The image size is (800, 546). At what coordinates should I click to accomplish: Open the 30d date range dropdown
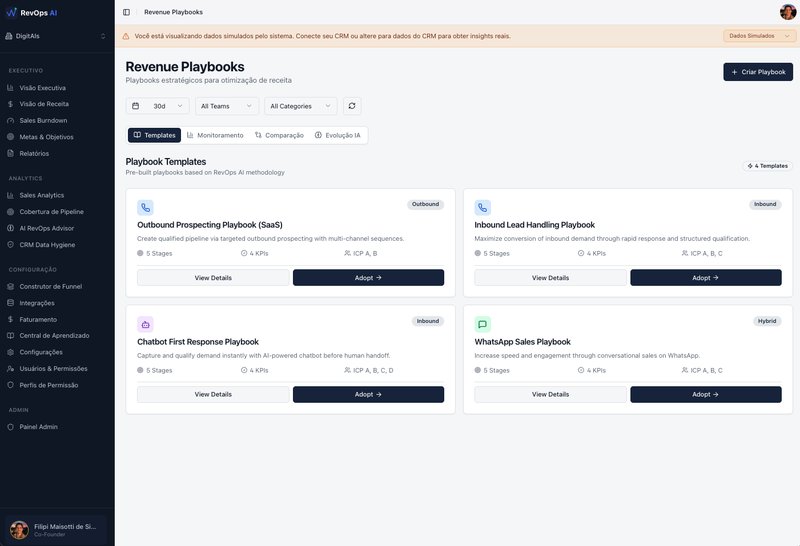tap(158, 106)
